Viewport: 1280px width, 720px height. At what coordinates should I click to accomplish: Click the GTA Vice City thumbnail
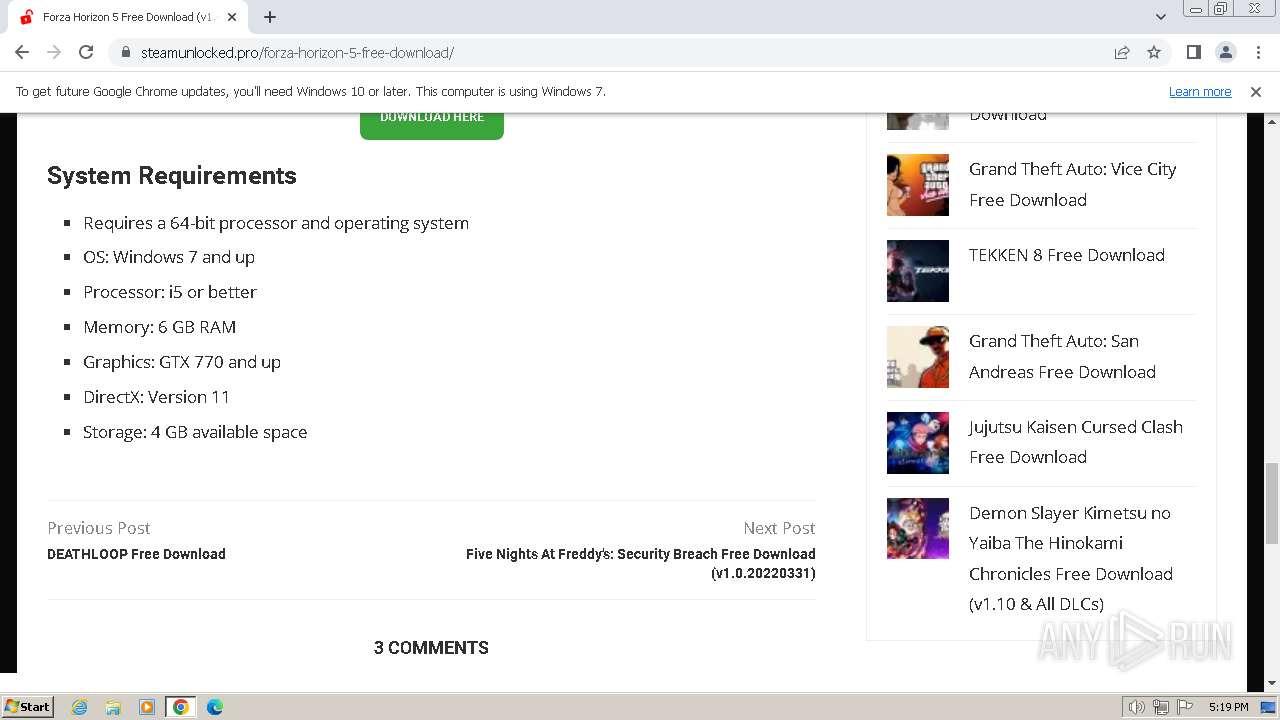[918, 185]
